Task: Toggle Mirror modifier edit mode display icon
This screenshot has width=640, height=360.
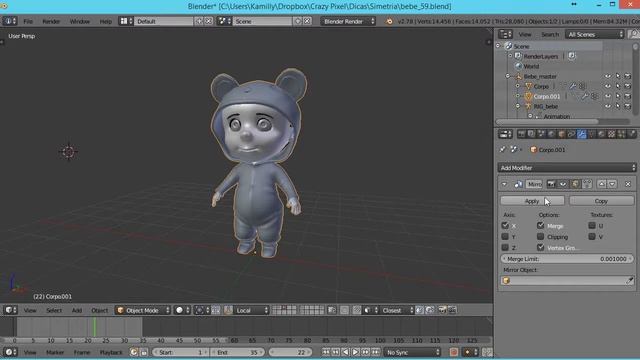Action: pyautogui.click(x=575, y=184)
